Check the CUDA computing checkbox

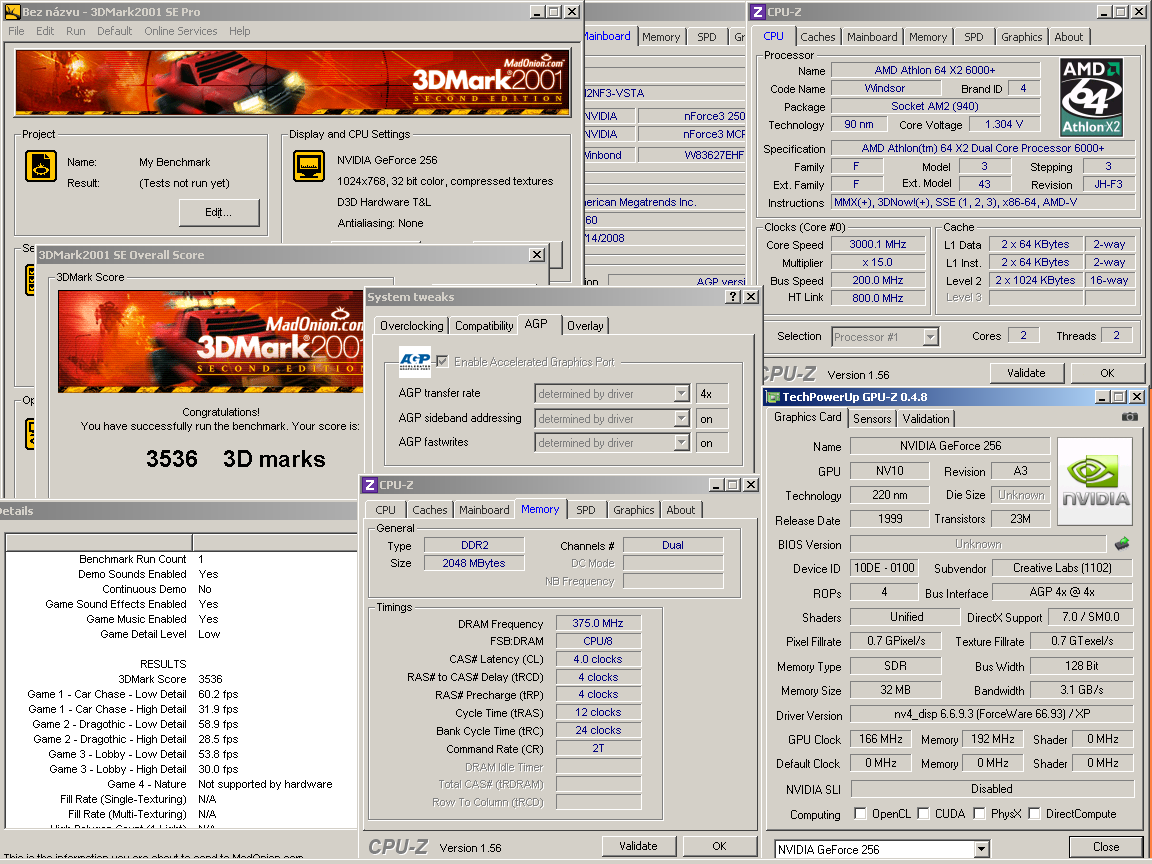point(923,813)
